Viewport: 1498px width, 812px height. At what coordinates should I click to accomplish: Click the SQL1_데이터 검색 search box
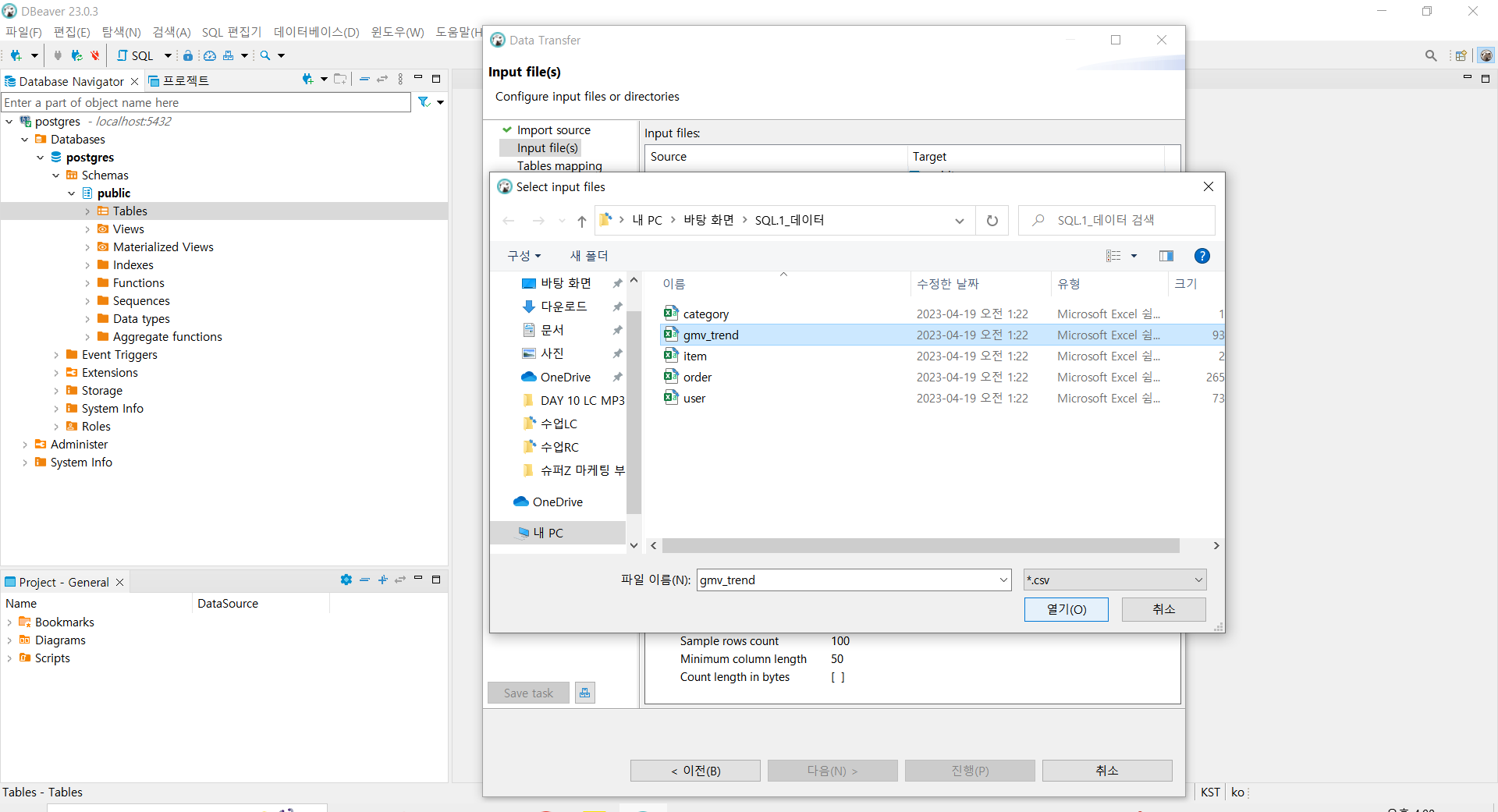tap(1116, 221)
